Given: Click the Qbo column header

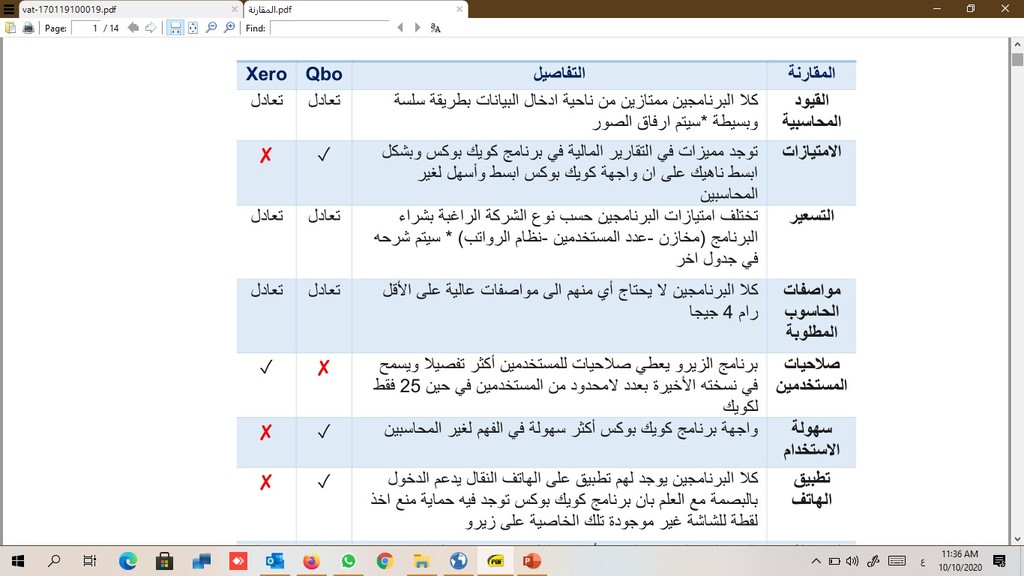Looking at the screenshot, I should point(324,74).
